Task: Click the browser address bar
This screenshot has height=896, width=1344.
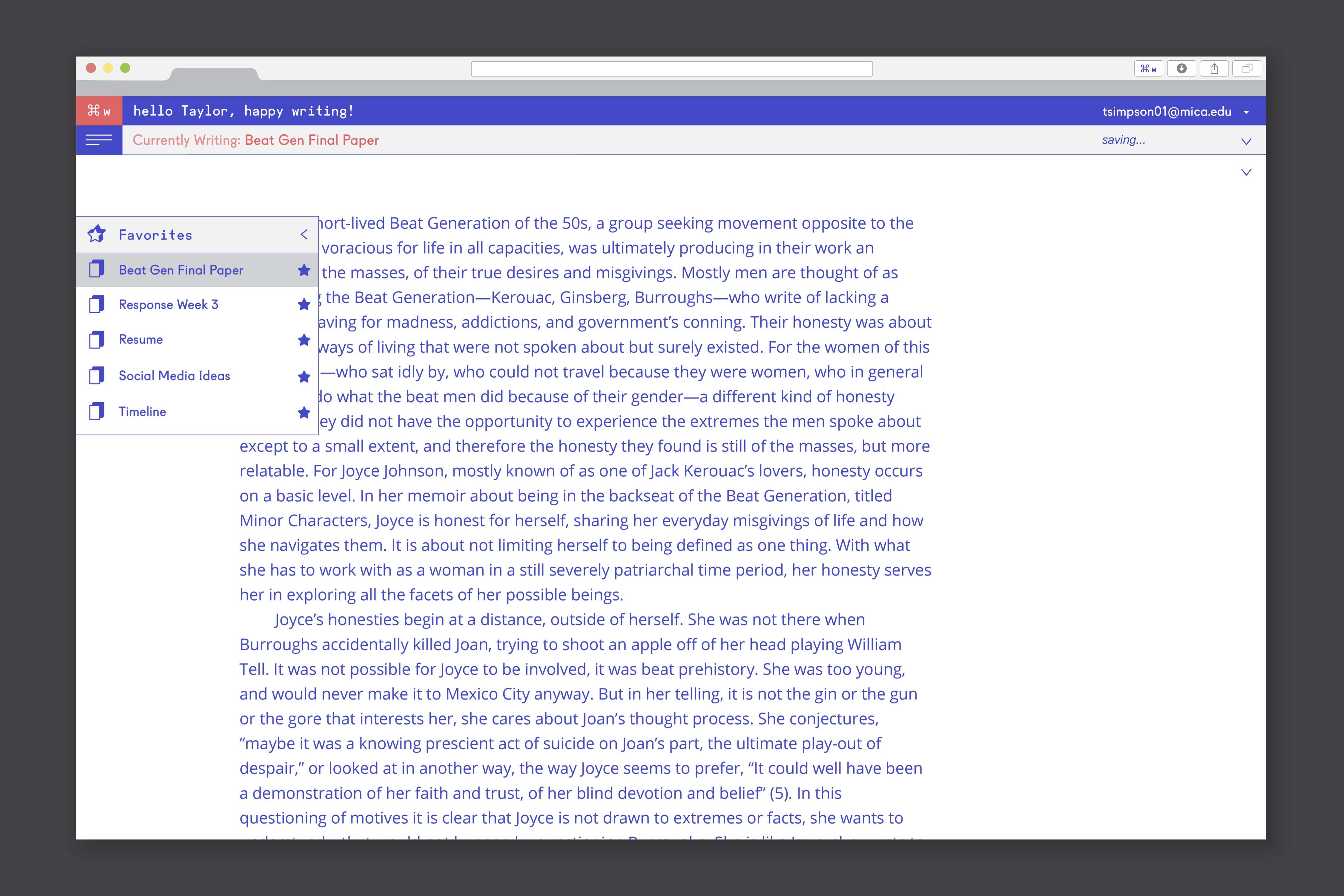Action: 671,69
